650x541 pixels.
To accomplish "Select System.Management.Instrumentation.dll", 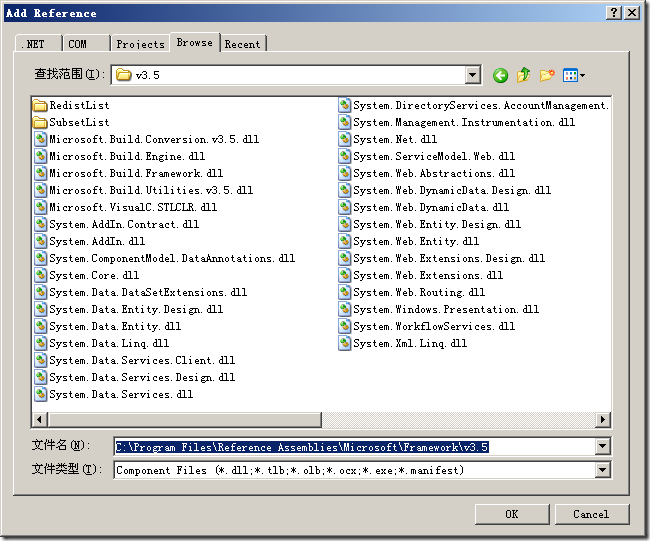I will (457, 122).
